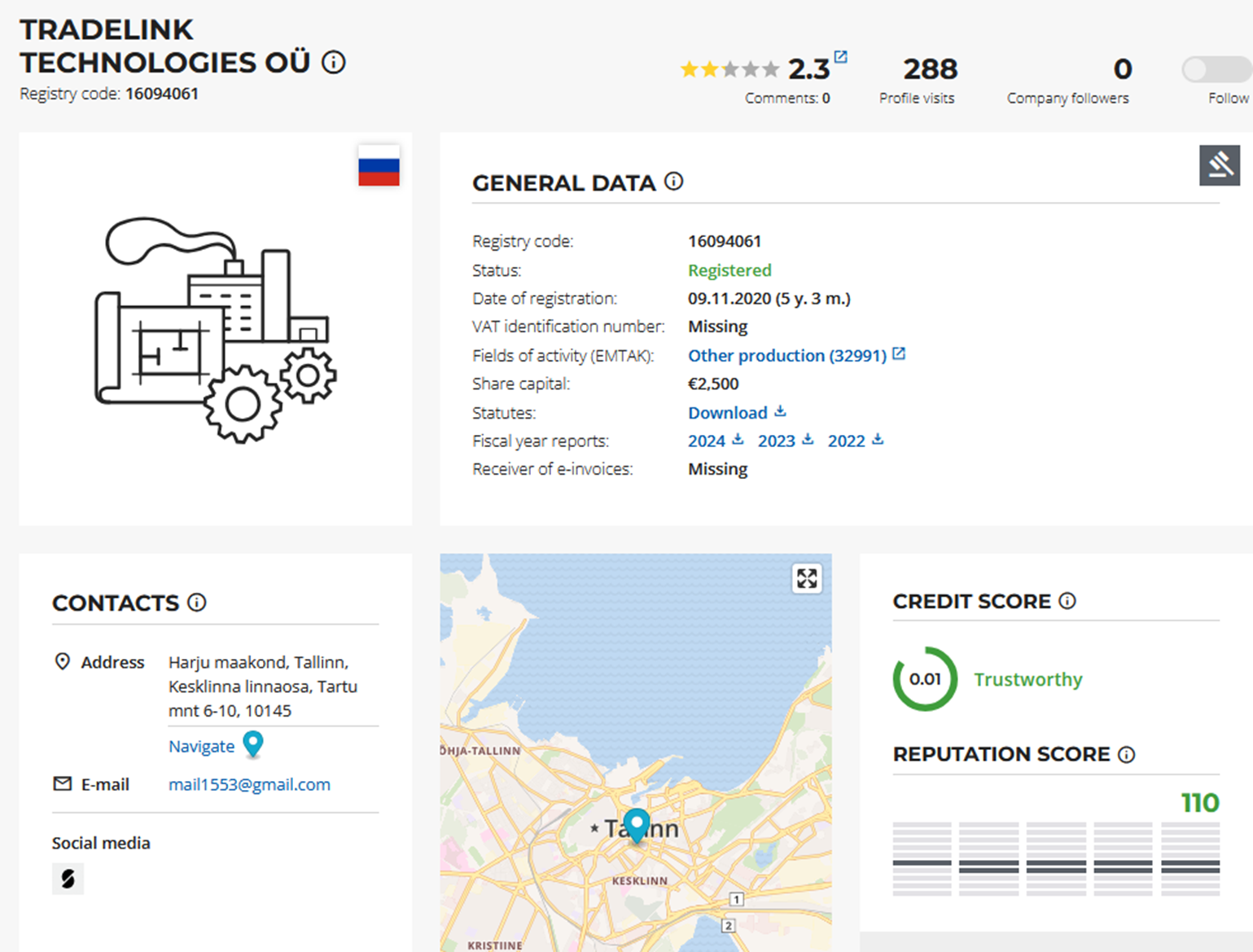Open the Other production (32991) link

tap(787, 355)
